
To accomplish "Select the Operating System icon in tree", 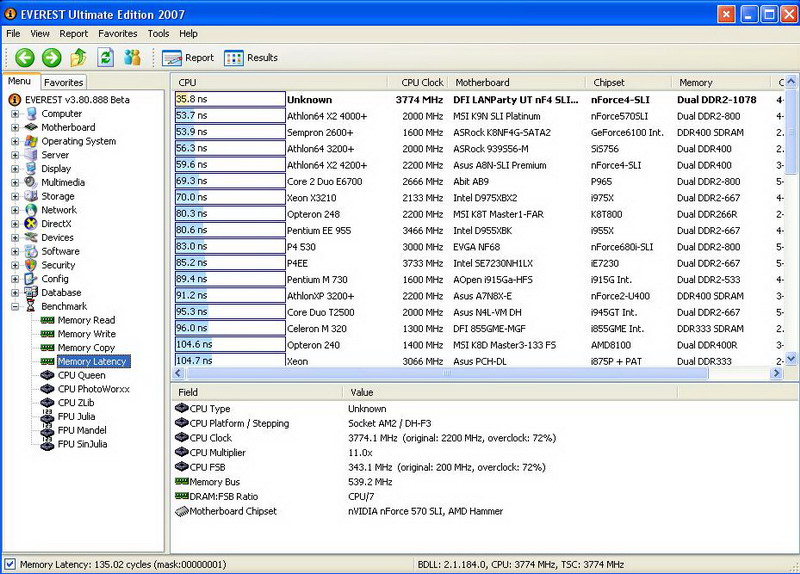I will coord(32,141).
